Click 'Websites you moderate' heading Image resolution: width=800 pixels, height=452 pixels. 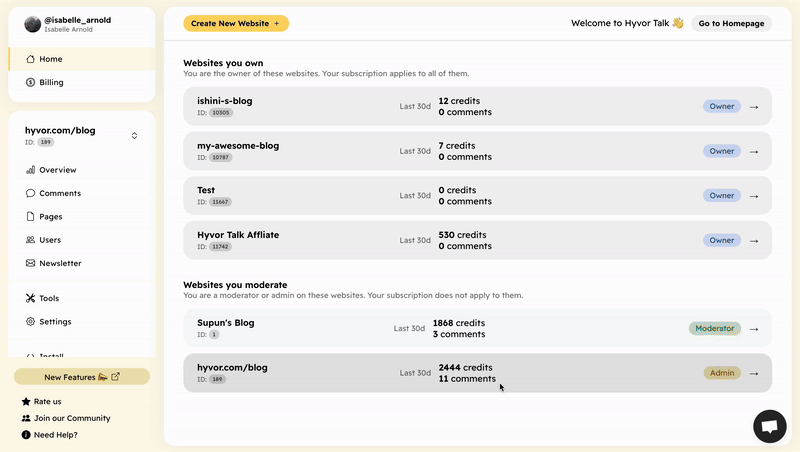tap(235, 285)
